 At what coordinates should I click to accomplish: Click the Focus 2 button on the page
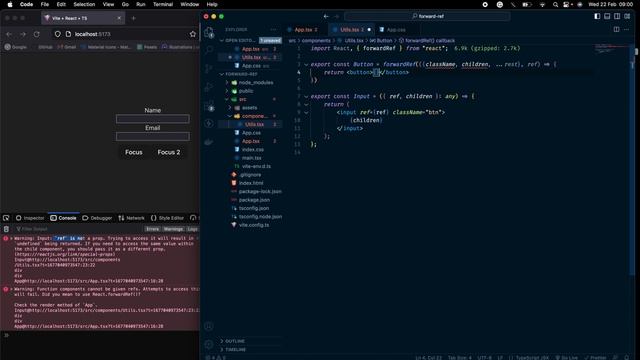coord(169,152)
